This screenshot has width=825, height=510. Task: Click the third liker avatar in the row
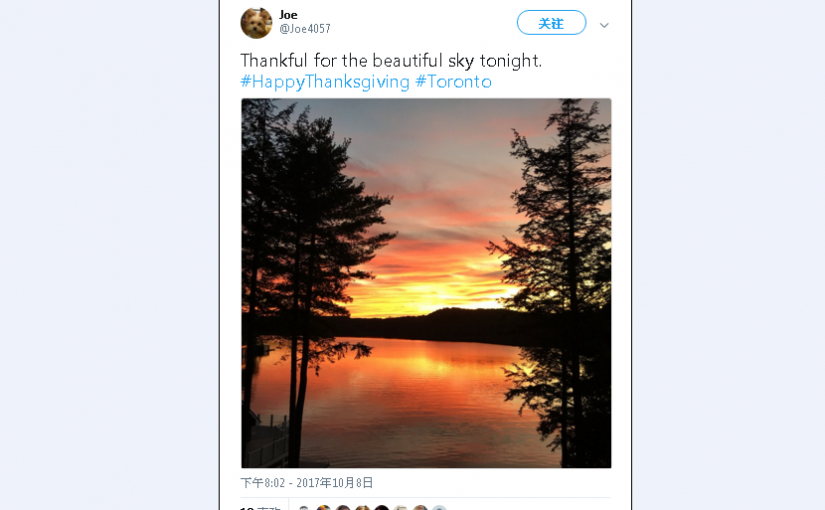[x=343, y=508]
